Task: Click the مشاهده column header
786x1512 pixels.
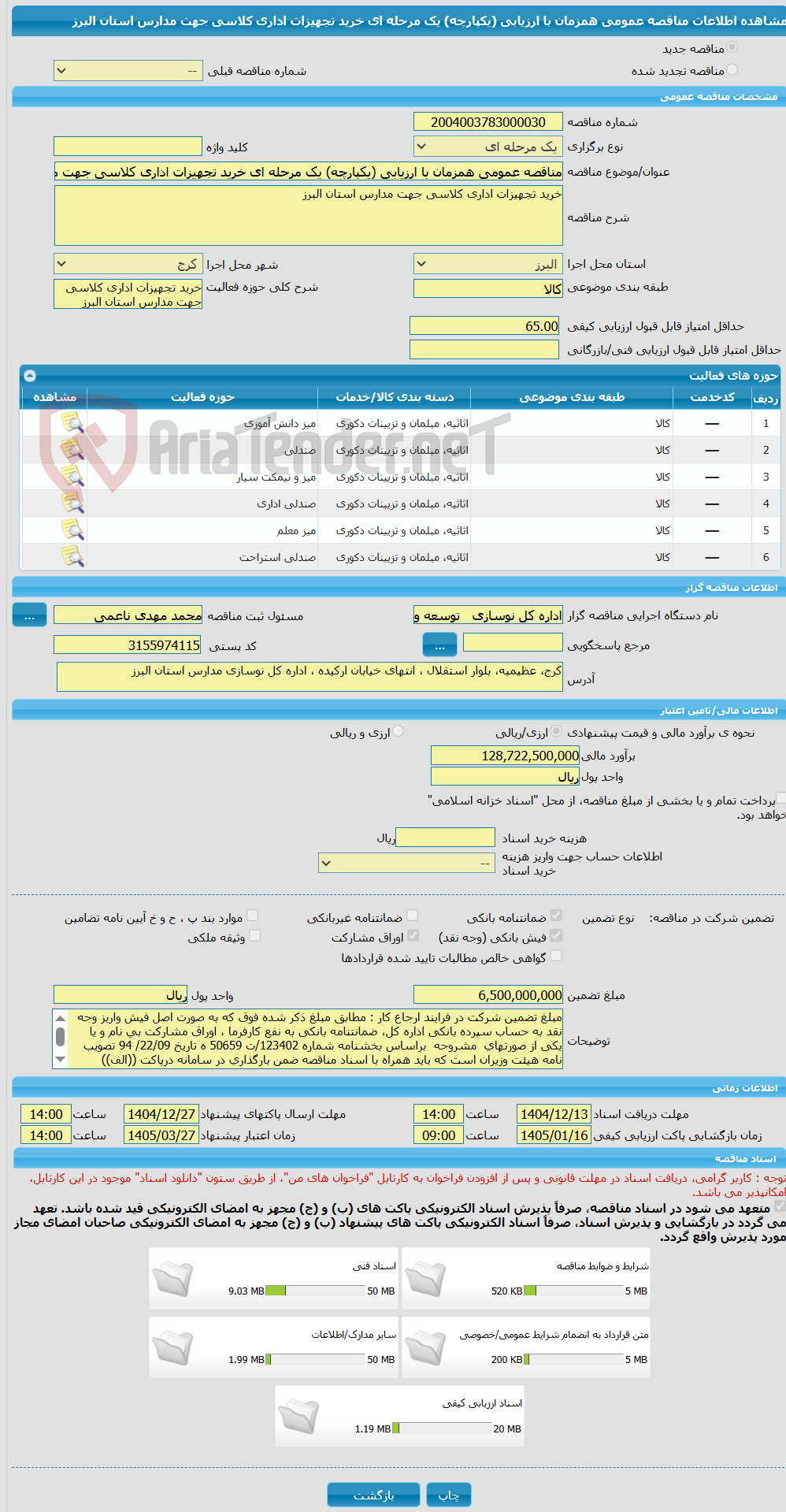Action: [x=55, y=398]
